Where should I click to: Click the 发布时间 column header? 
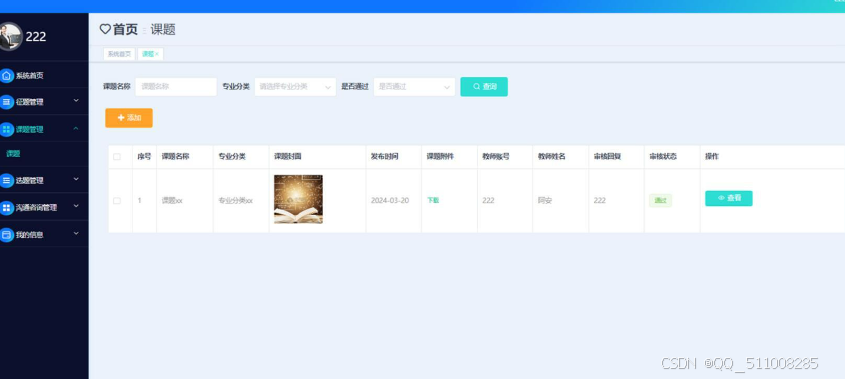[x=384, y=157]
